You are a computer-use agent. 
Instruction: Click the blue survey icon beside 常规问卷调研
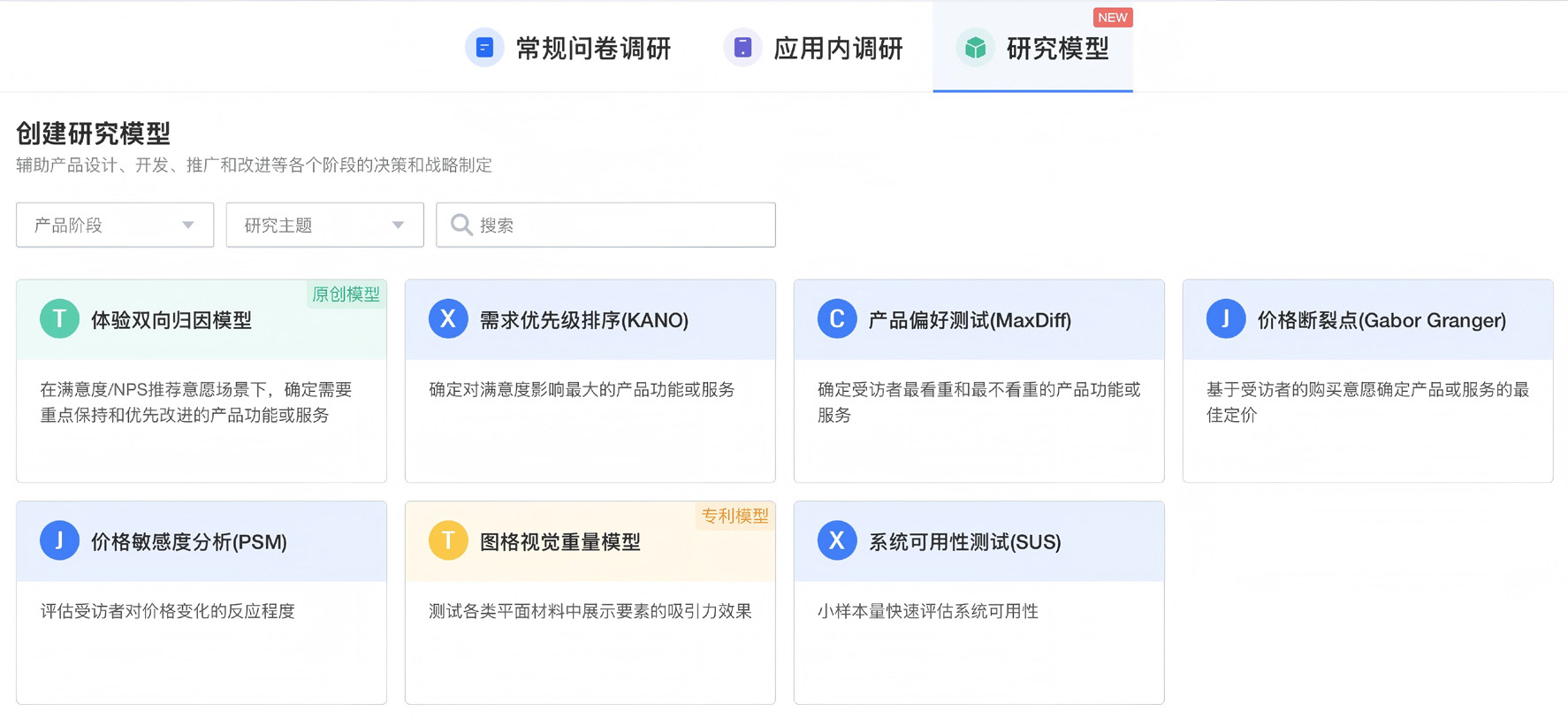pyautogui.click(x=484, y=48)
